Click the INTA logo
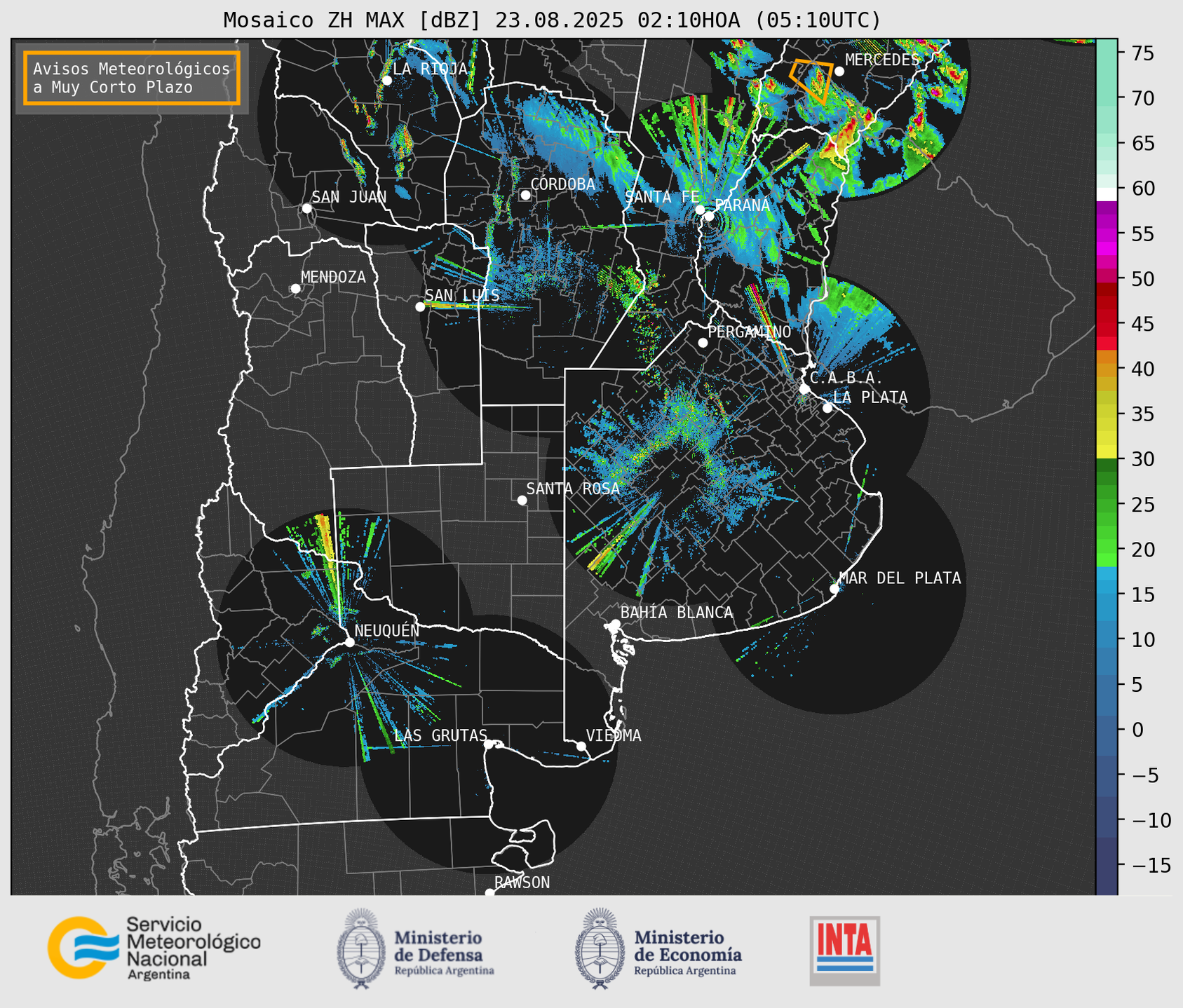Image resolution: width=1183 pixels, height=1008 pixels. click(x=845, y=951)
